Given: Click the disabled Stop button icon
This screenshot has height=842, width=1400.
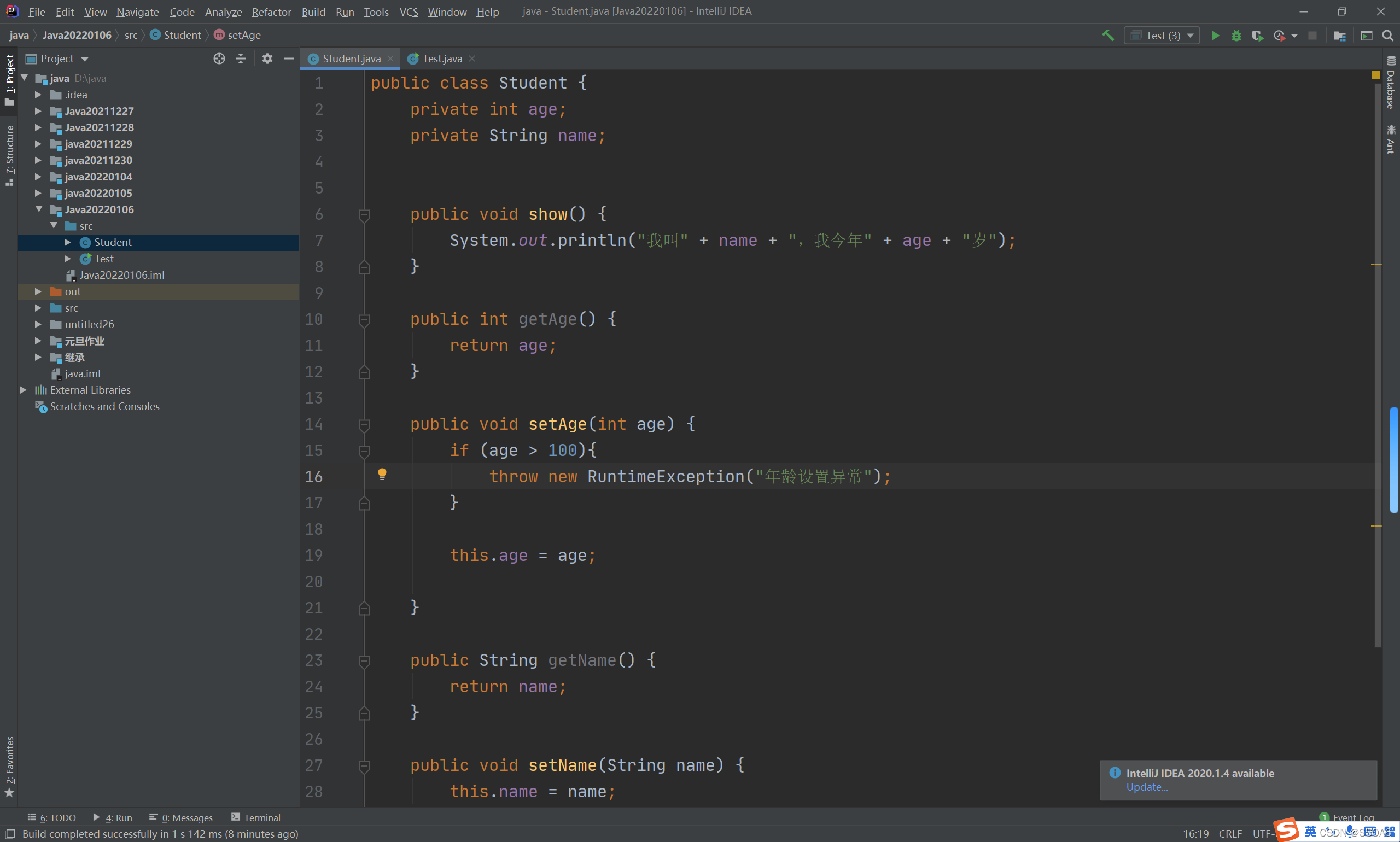Looking at the screenshot, I should point(1312,35).
